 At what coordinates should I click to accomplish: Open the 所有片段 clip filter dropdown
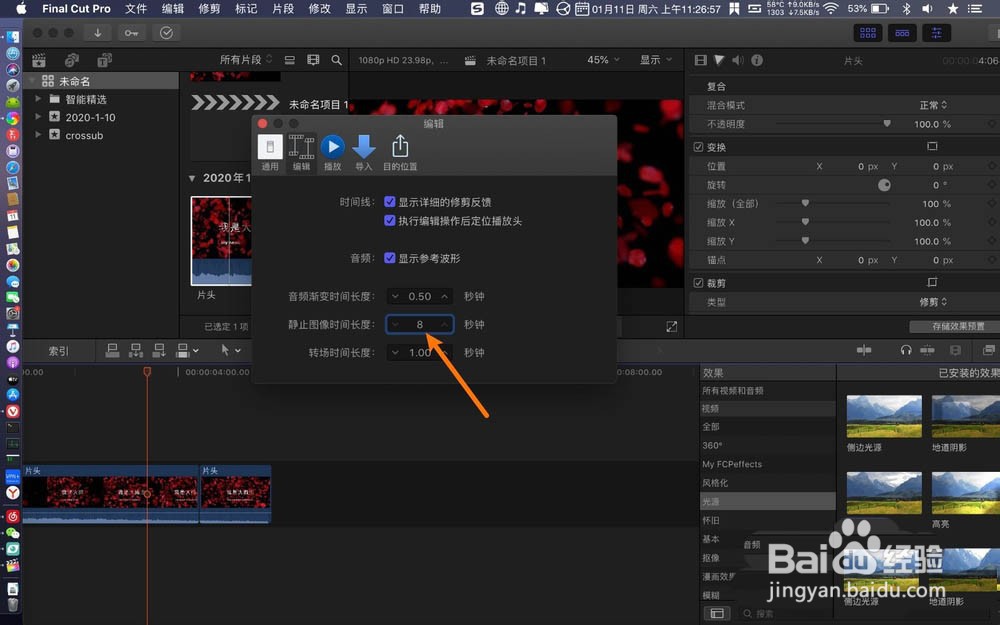246,59
